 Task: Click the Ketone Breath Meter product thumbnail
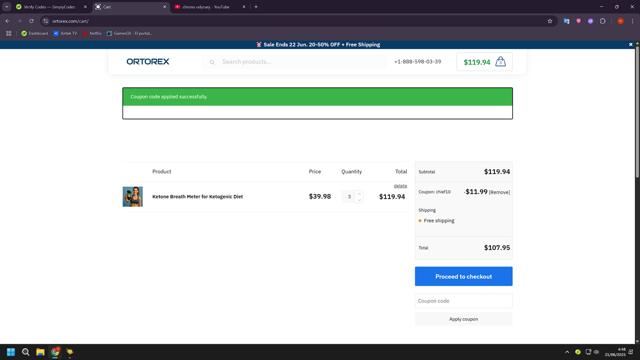pos(133,196)
